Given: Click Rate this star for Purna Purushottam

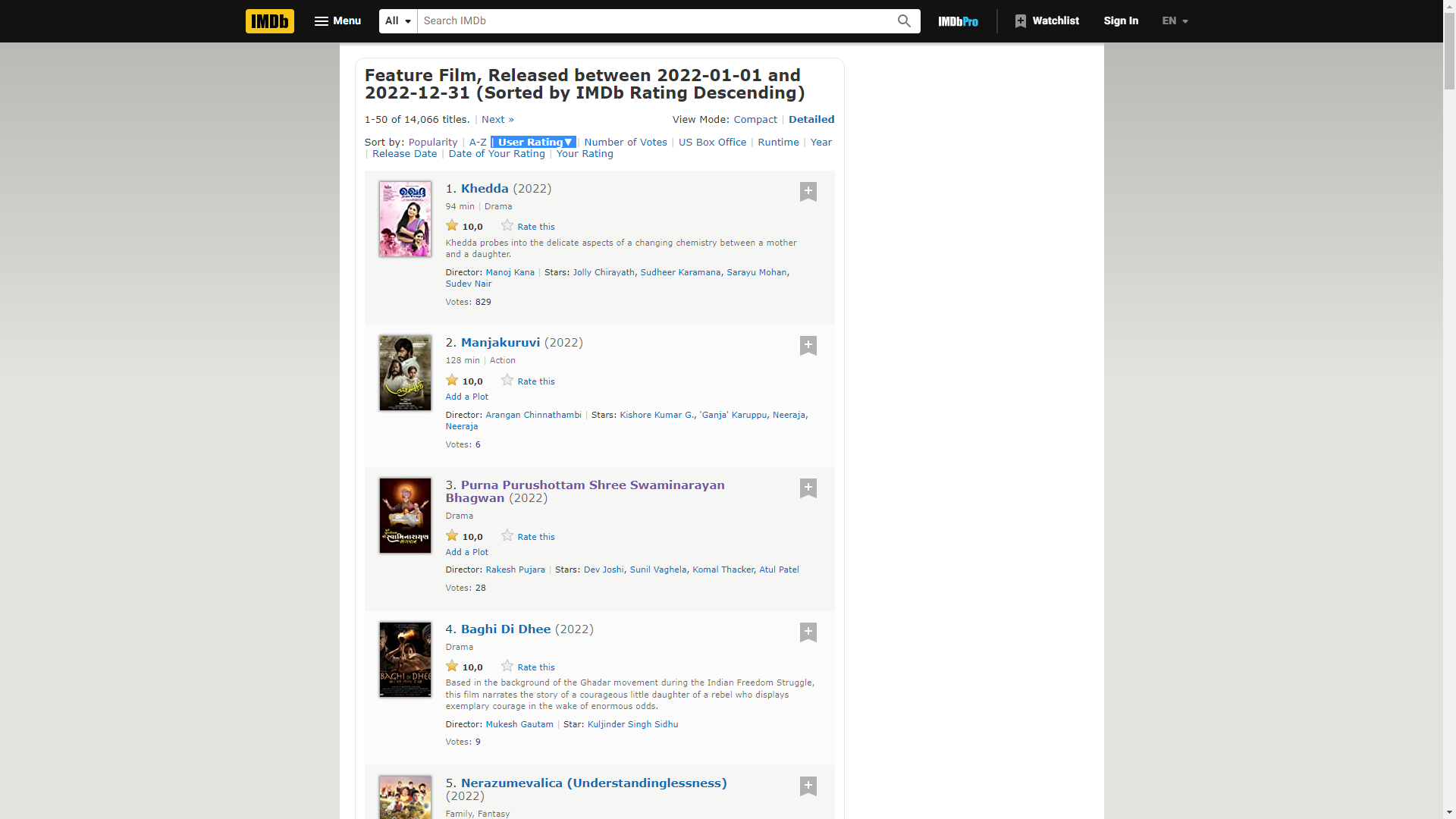Looking at the screenshot, I should pos(507,536).
